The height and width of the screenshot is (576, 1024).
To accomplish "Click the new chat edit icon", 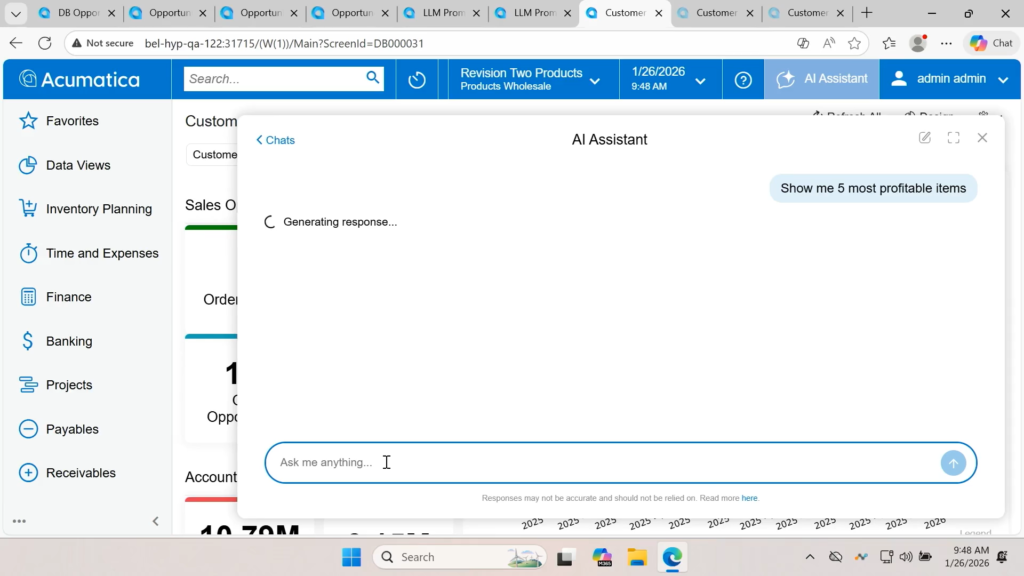I will point(925,138).
